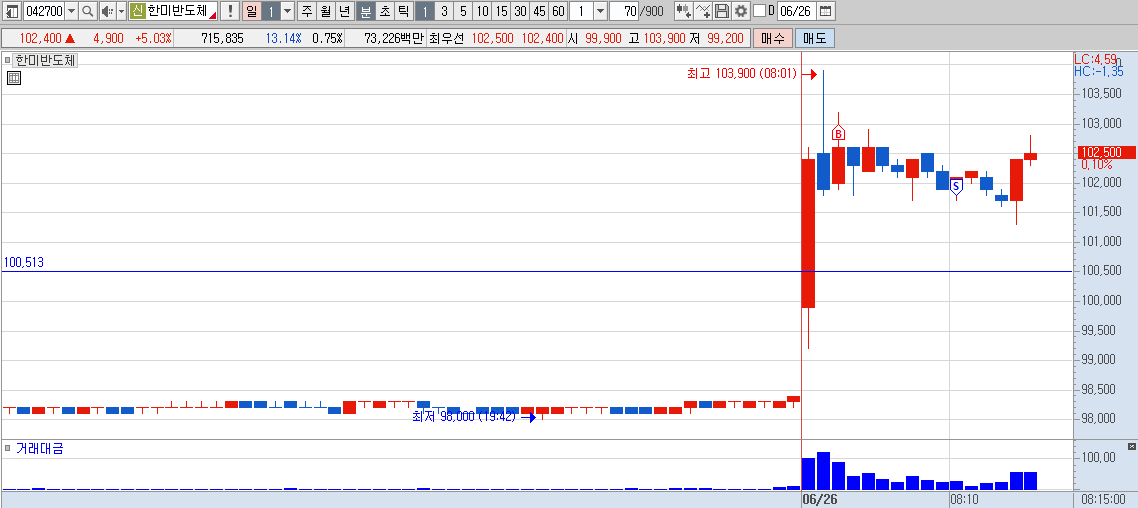The width and height of the screenshot is (1138, 508).
Task: Click the 최고 103,900 (08:01) high label
Action: pyautogui.click(x=742, y=73)
